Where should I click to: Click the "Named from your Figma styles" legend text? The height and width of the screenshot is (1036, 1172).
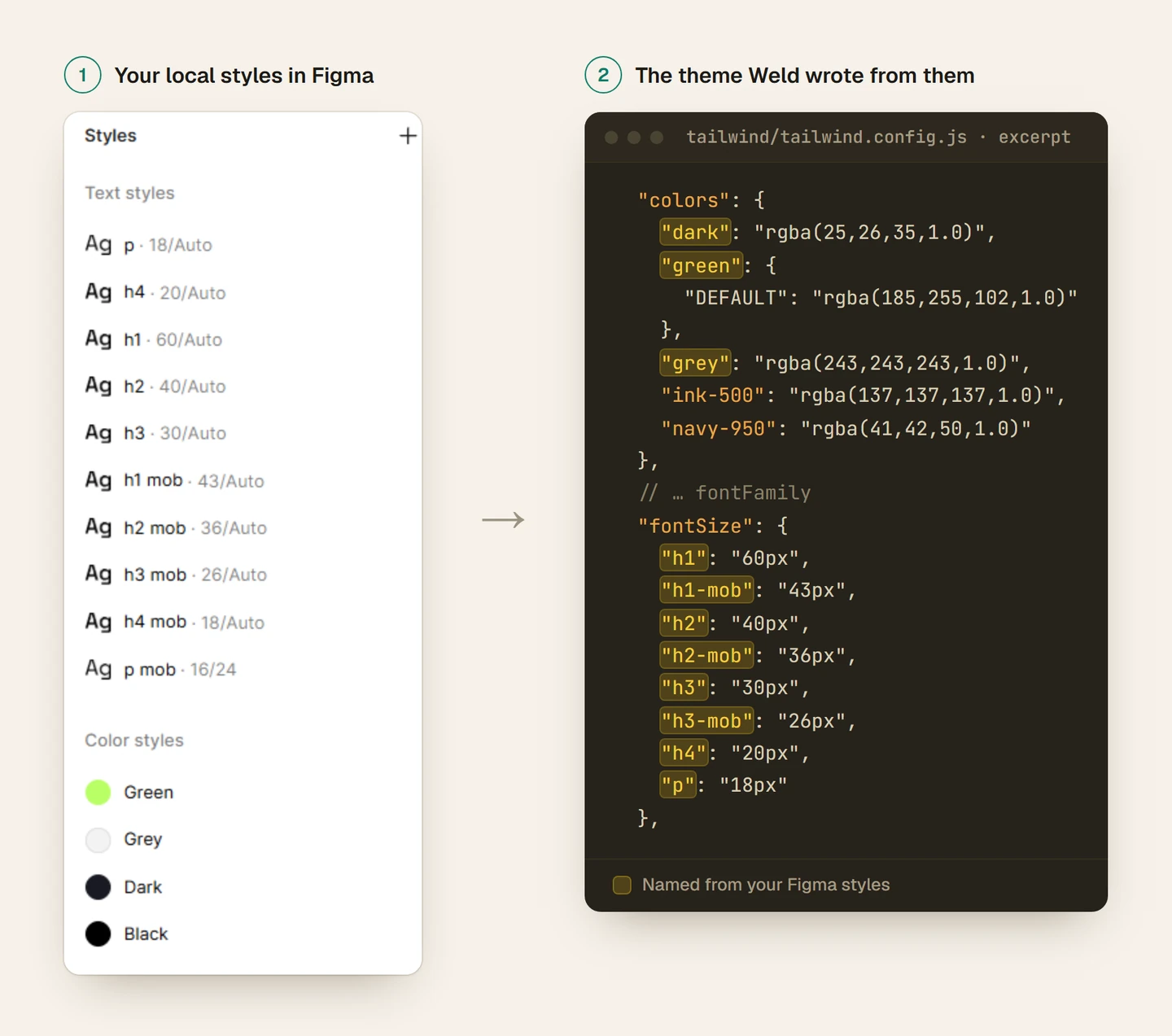click(x=766, y=885)
